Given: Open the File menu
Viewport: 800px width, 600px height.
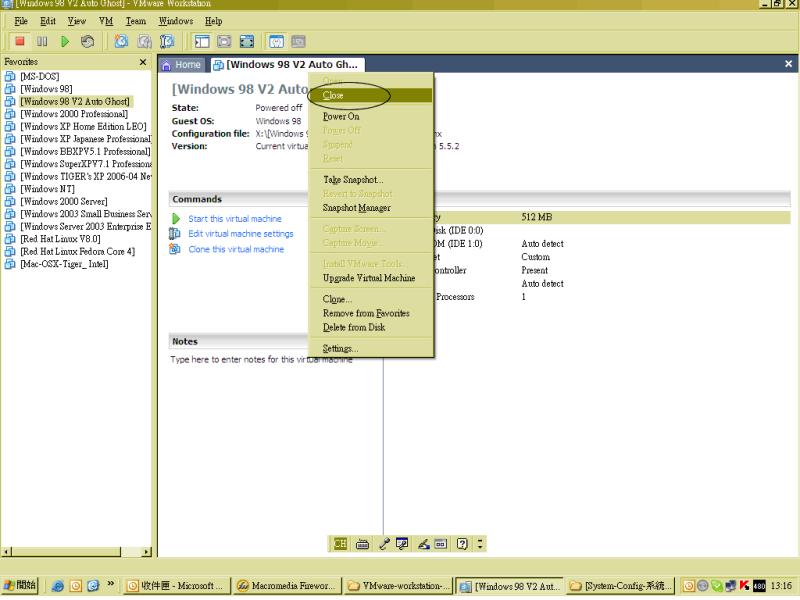Looking at the screenshot, I should pos(21,21).
